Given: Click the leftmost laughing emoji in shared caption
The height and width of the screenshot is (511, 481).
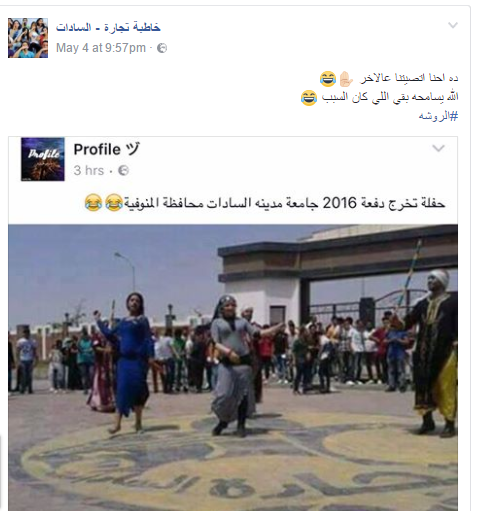Looking at the screenshot, I should point(93,202).
